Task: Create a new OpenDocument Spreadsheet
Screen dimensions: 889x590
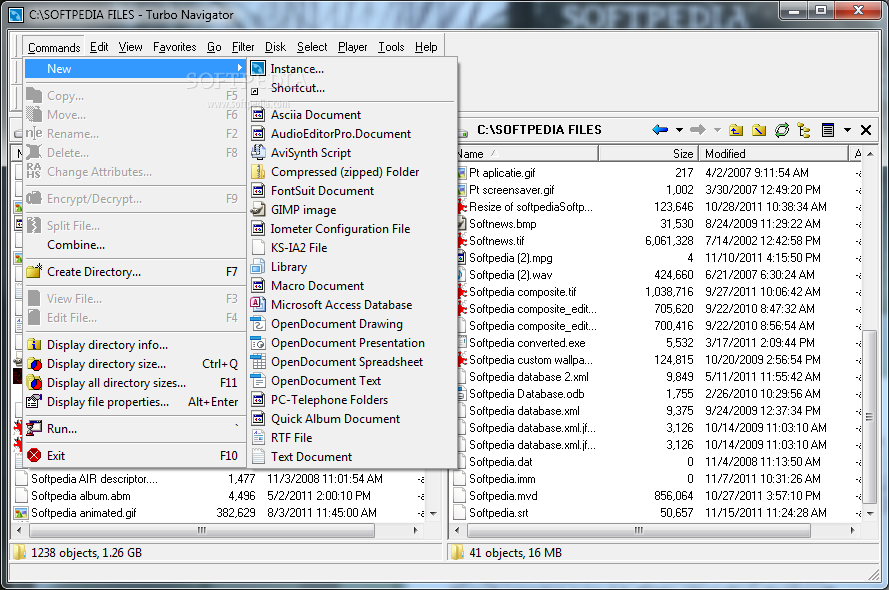Action: click(x=352, y=362)
